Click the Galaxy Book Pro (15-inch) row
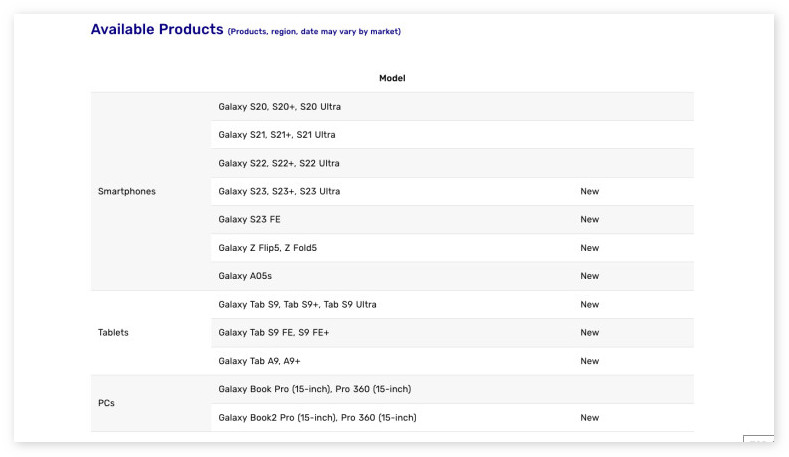Image resolution: width=789 pixels, height=457 pixels. 314,389
